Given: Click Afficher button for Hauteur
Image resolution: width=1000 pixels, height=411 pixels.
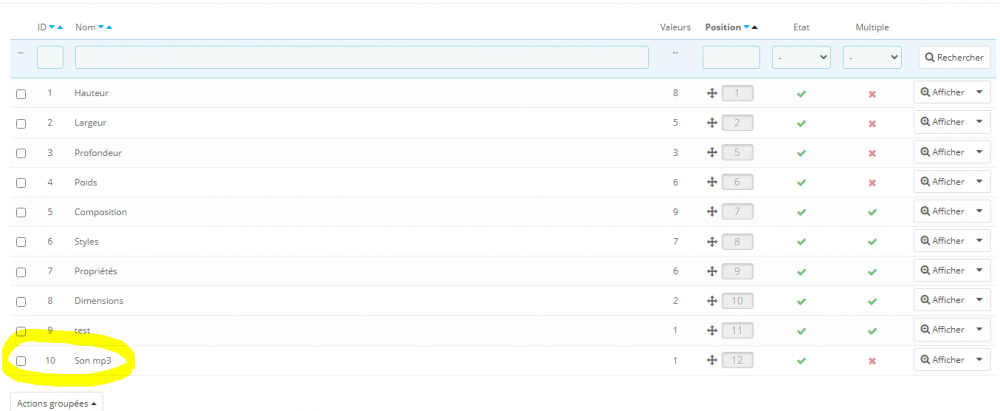Looking at the screenshot, I should click(x=943, y=92).
